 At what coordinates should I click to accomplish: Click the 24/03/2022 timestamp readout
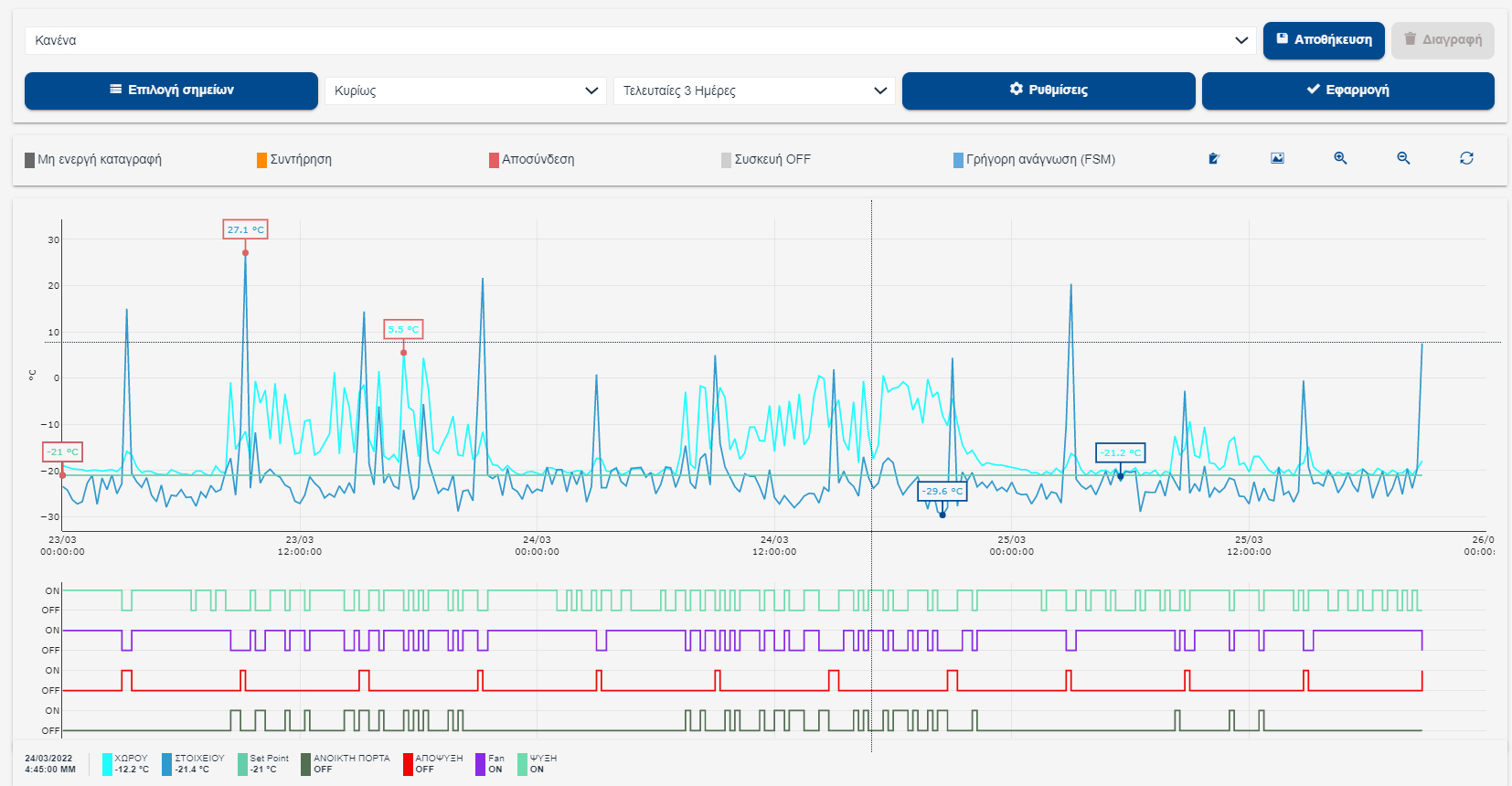click(50, 764)
